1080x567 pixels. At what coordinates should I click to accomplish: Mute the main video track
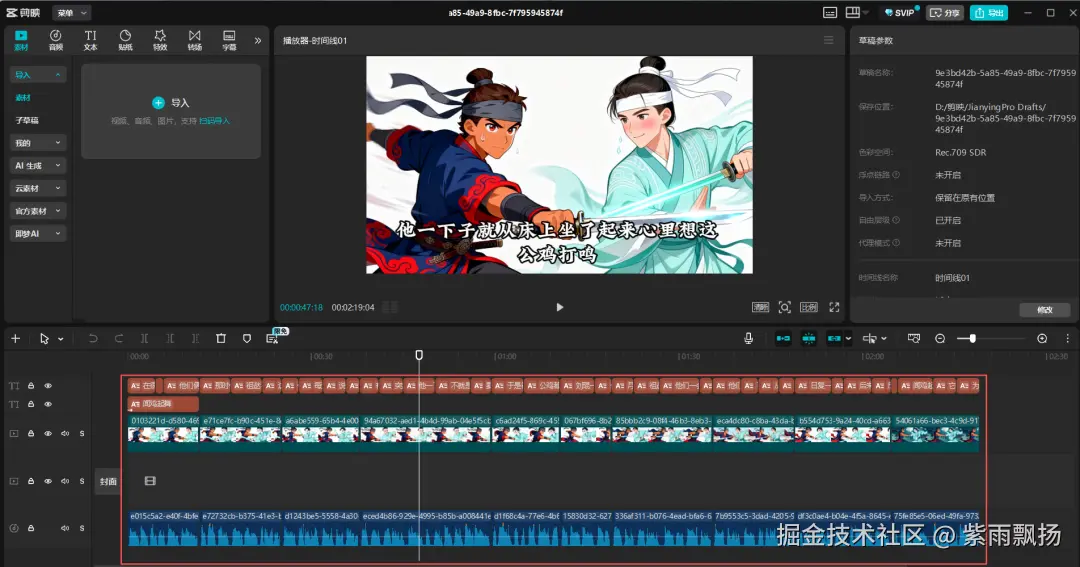[x=65, y=433]
